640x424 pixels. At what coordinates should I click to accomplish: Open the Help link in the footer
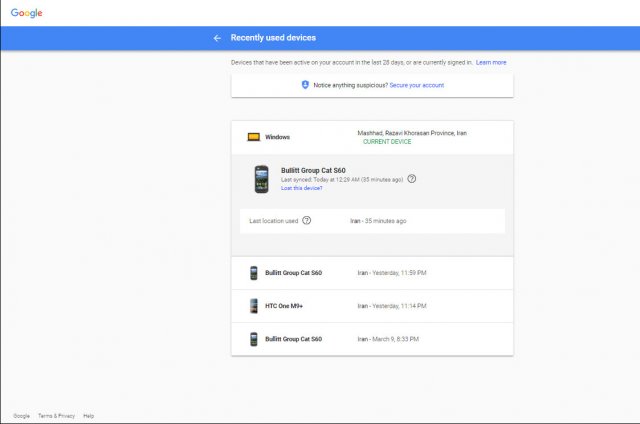coord(88,415)
